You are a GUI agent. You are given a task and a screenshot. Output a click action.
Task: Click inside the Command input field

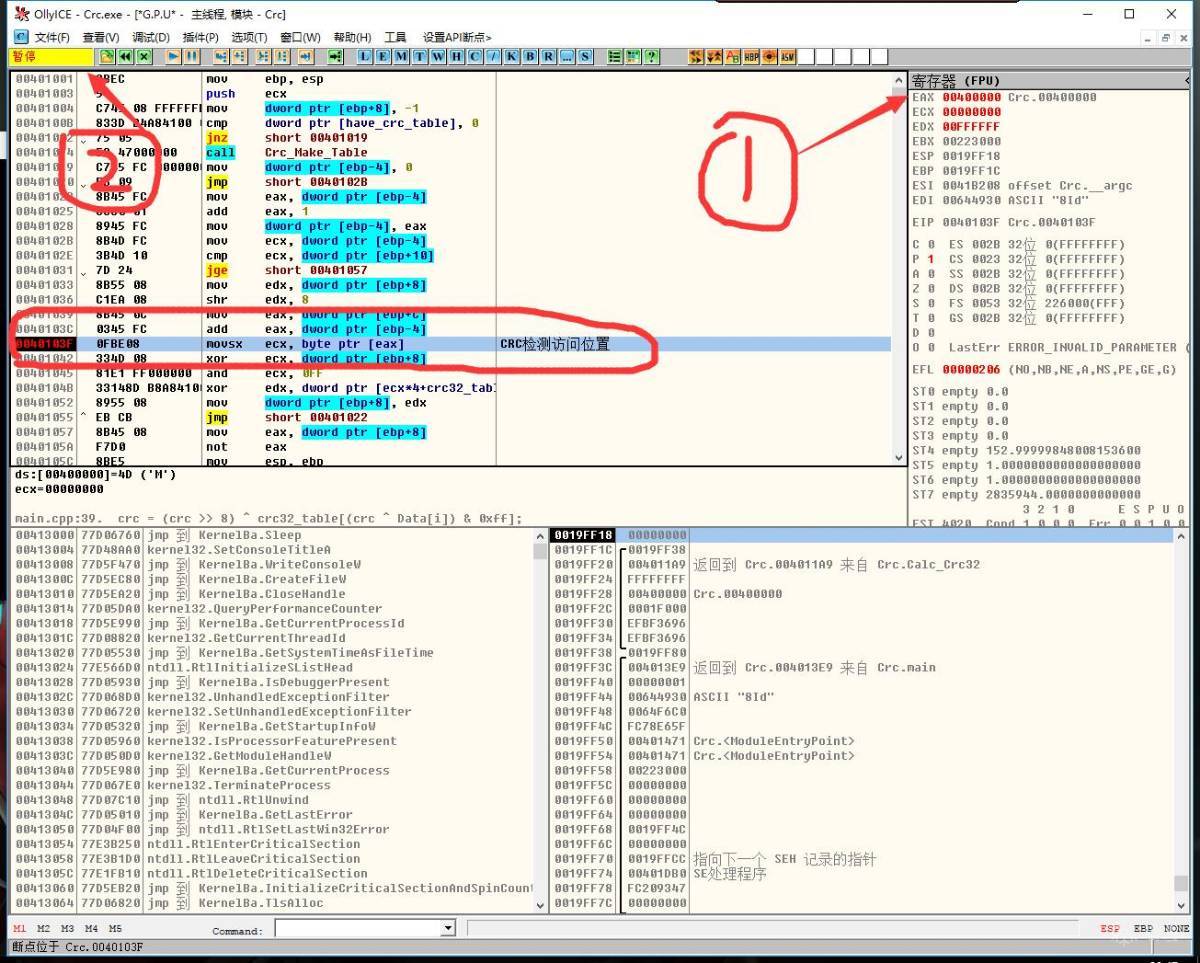coord(357,929)
